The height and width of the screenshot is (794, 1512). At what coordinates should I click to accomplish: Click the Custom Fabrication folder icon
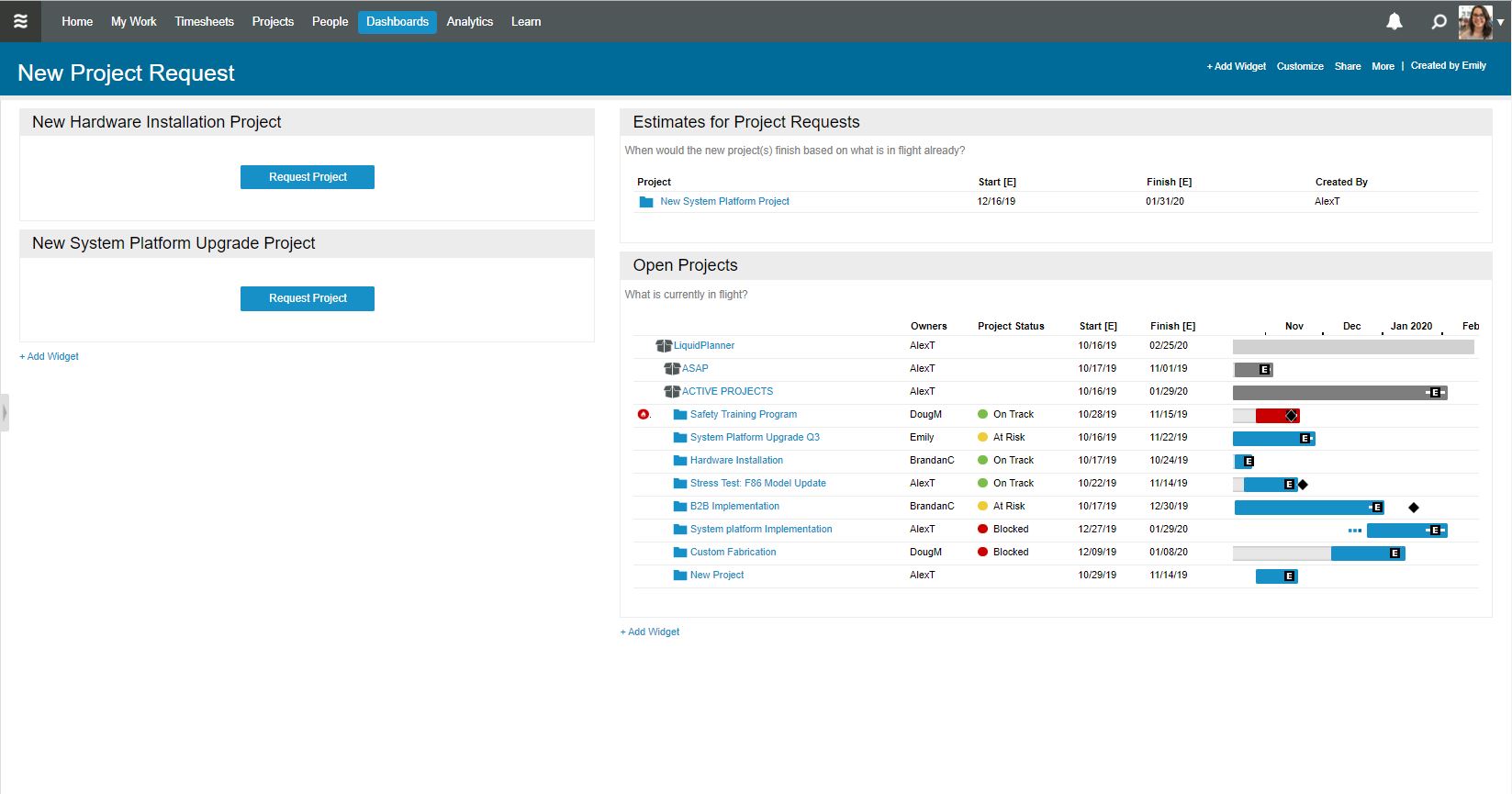click(x=680, y=553)
